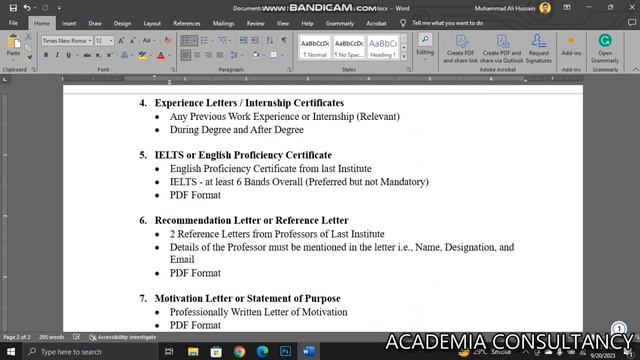The height and width of the screenshot is (360, 640).
Task: Click the Accessibility: Investigate status item
Action: [122, 337]
